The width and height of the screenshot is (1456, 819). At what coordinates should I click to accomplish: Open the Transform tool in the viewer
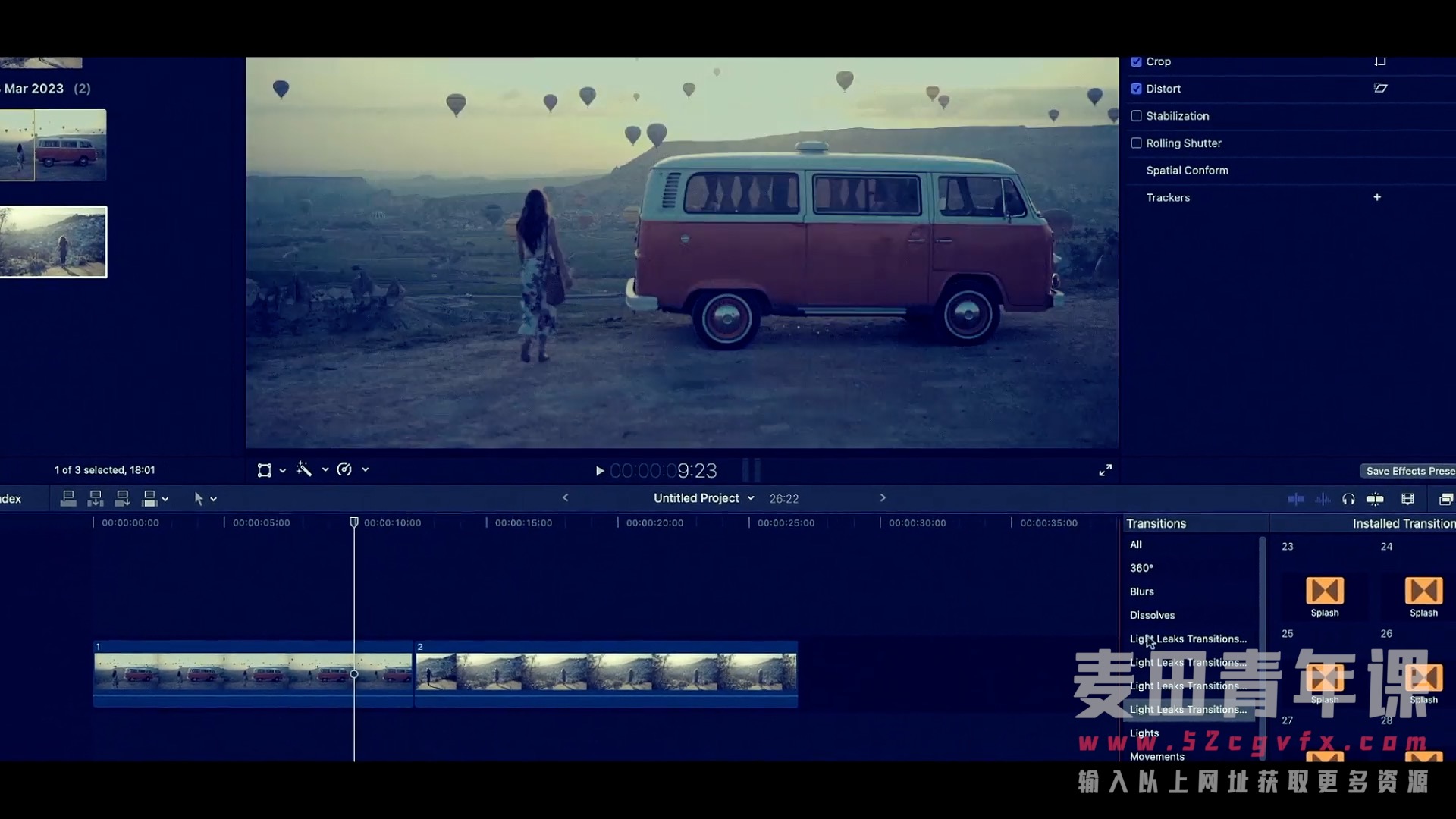[264, 470]
